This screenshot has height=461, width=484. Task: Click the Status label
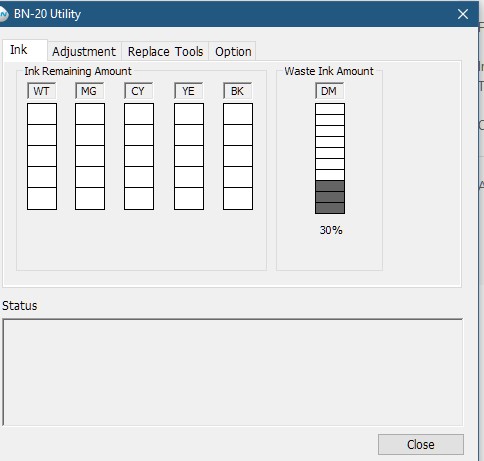(x=20, y=306)
